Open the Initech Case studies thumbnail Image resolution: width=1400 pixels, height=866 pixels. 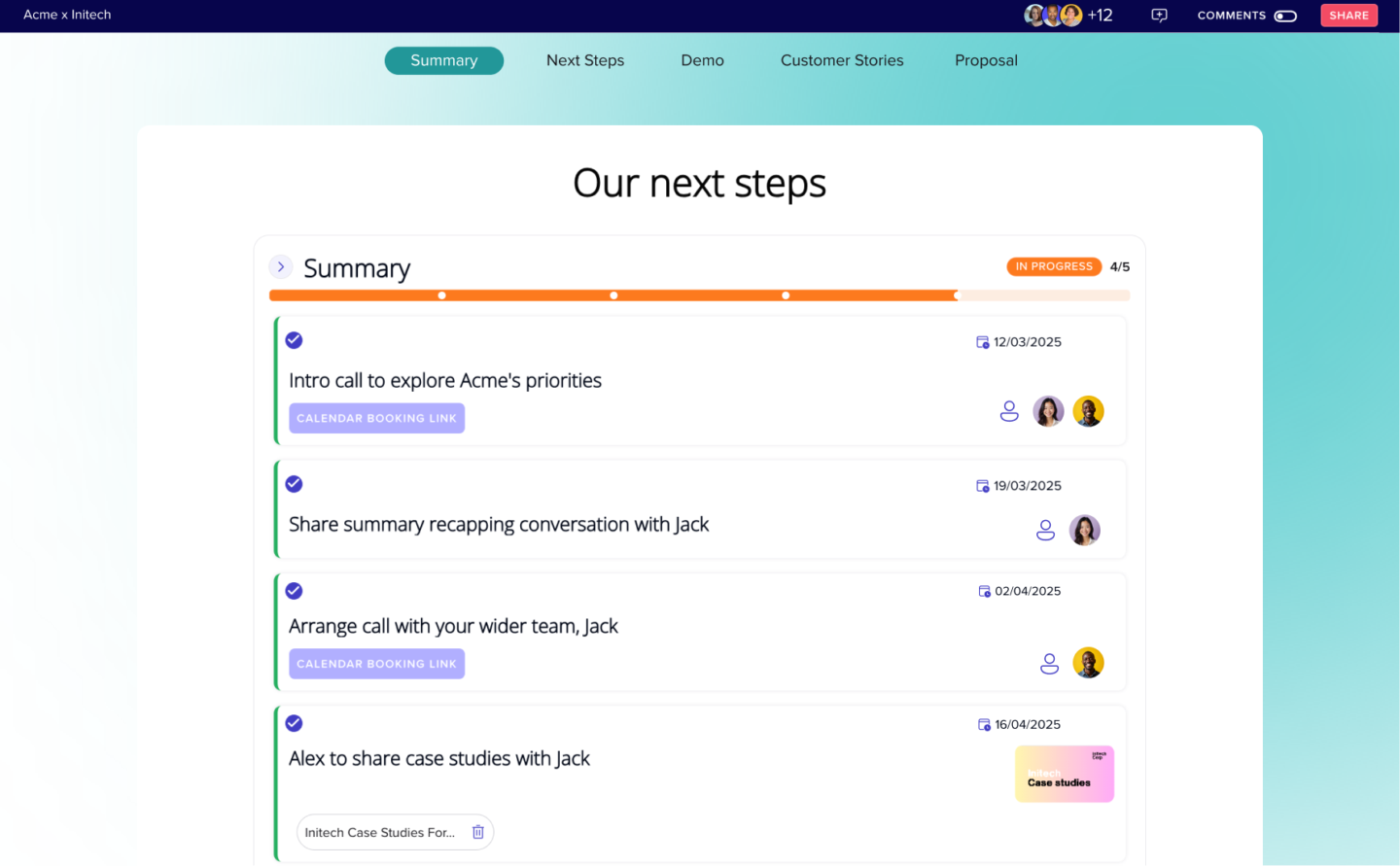[1064, 774]
